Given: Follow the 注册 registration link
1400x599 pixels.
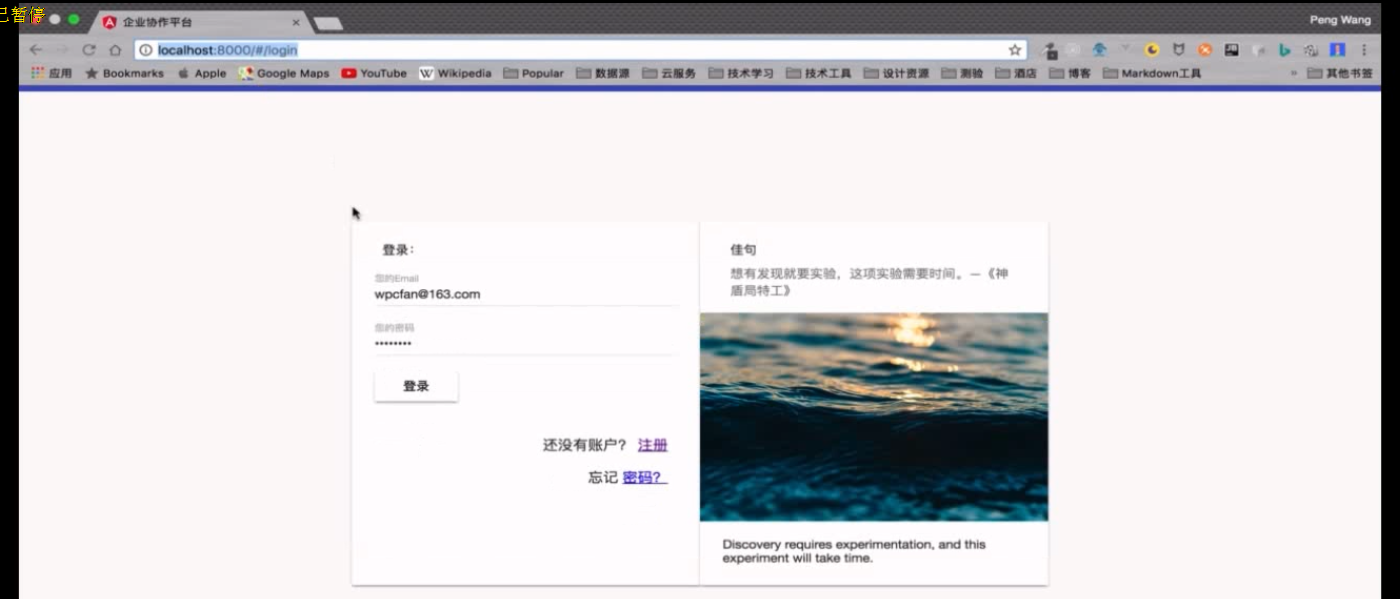Looking at the screenshot, I should click(652, 445).
